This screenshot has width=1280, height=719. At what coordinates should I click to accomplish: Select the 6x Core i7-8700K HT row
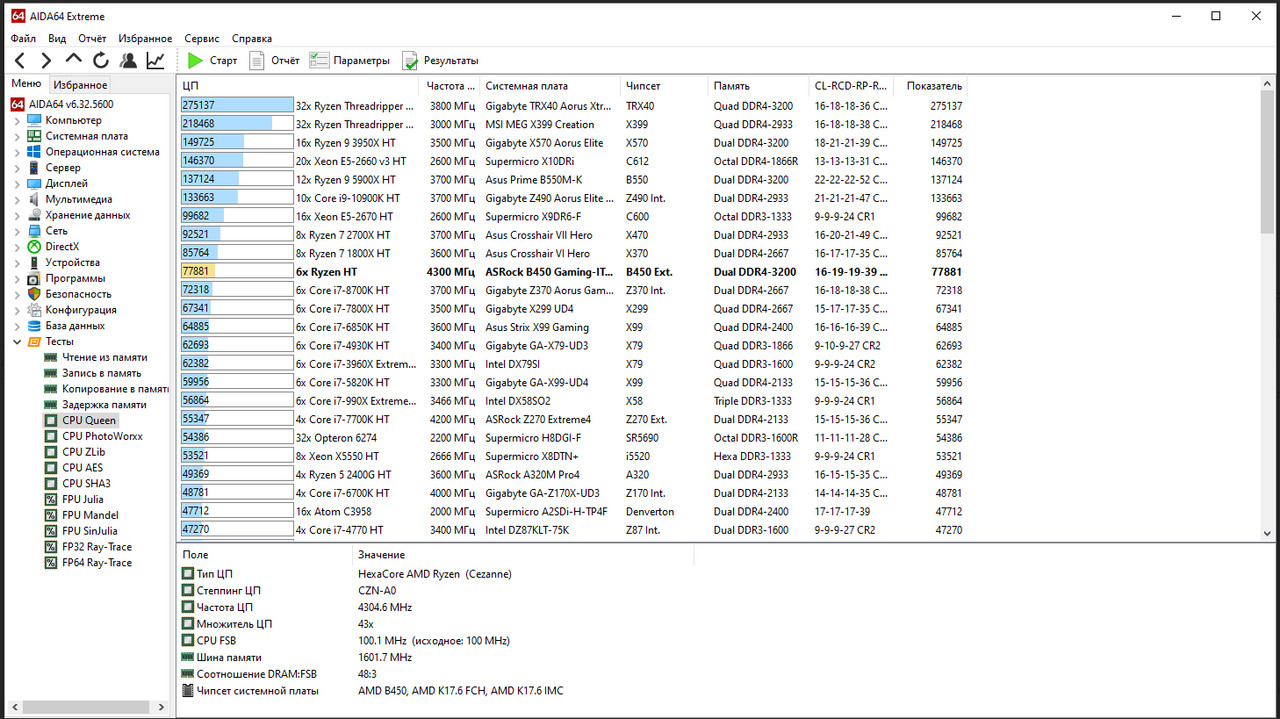[x=572, y=290]
